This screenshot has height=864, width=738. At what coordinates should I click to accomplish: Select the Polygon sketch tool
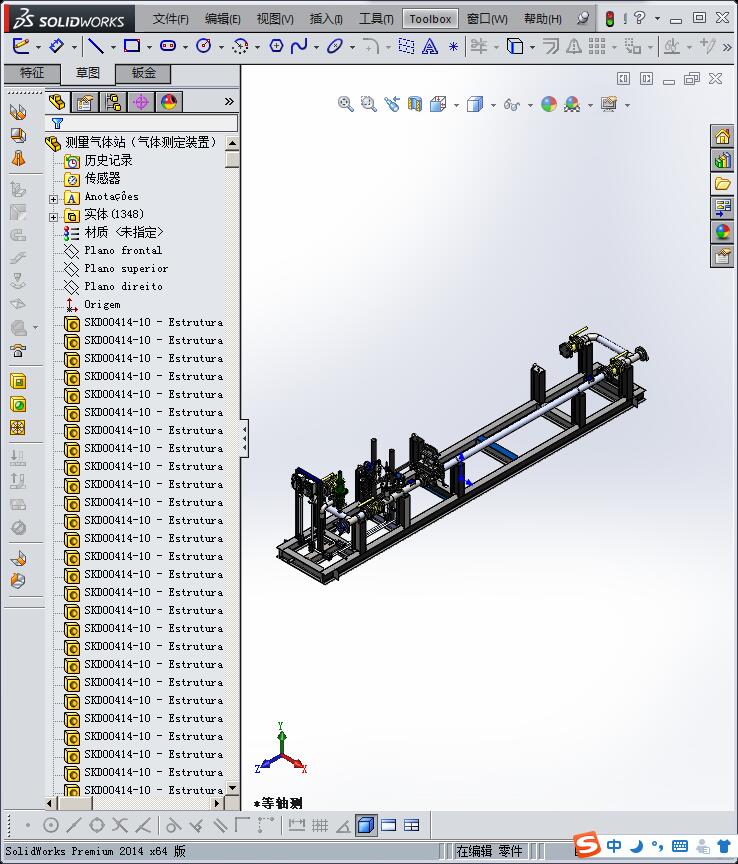(x=276, y=46)
